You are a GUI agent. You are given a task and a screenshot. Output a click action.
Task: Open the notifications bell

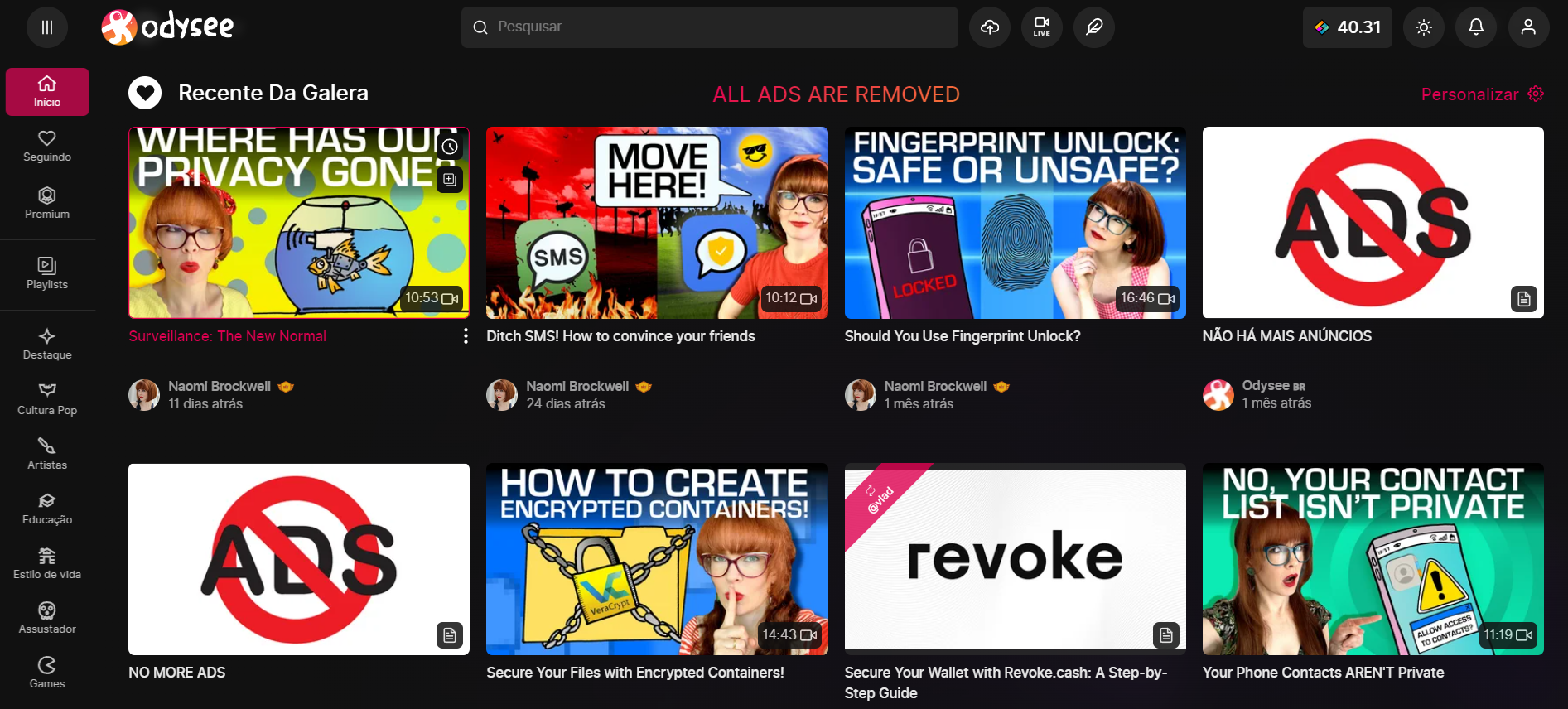pyautogui.click(x=1475, y=27)
